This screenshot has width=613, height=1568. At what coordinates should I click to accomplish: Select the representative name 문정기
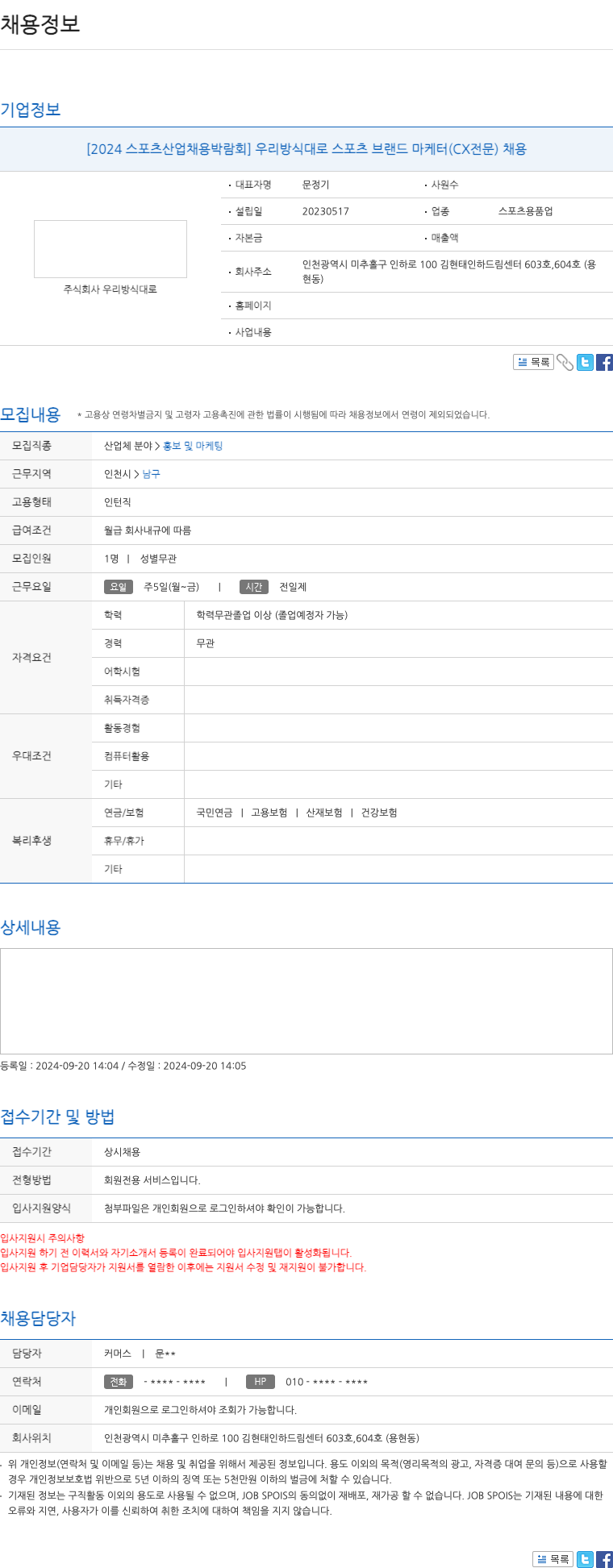(316, 185)
